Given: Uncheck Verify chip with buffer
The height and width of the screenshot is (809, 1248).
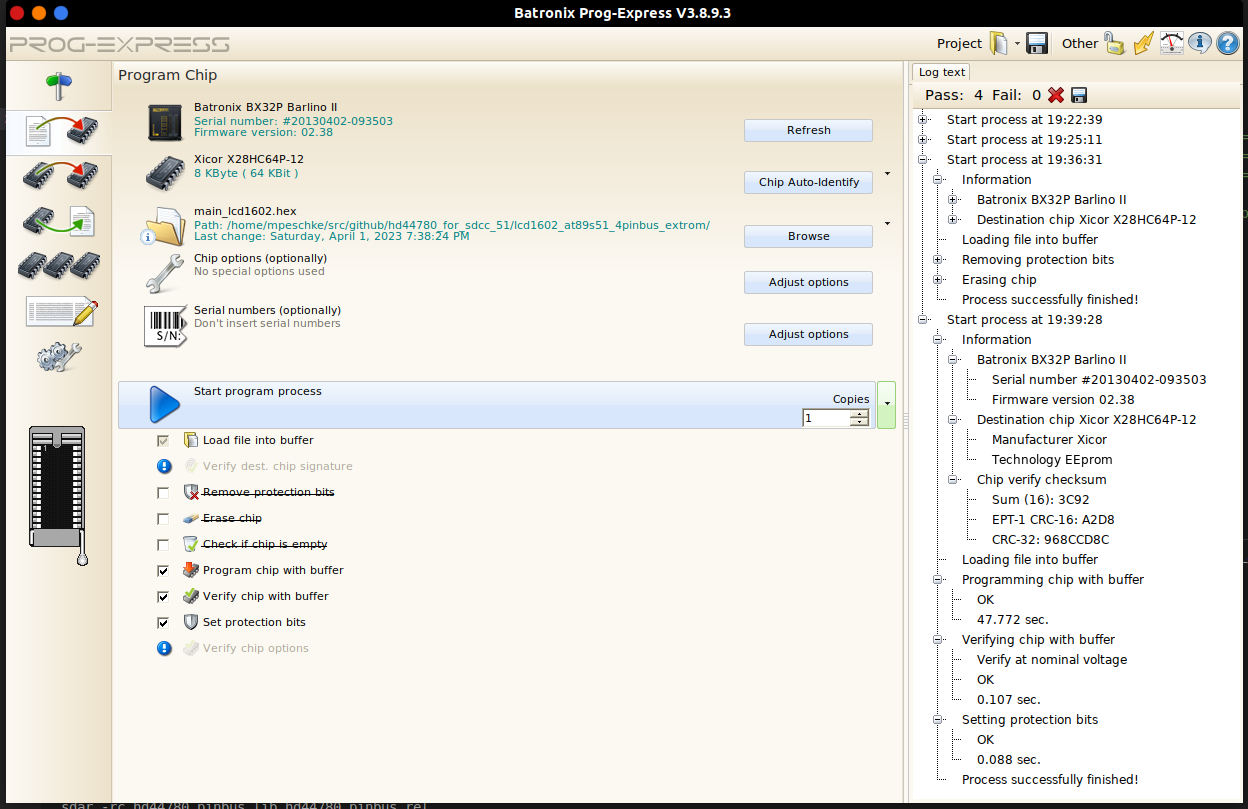Looking at the screenshot, I should click(x=163, y=597).
